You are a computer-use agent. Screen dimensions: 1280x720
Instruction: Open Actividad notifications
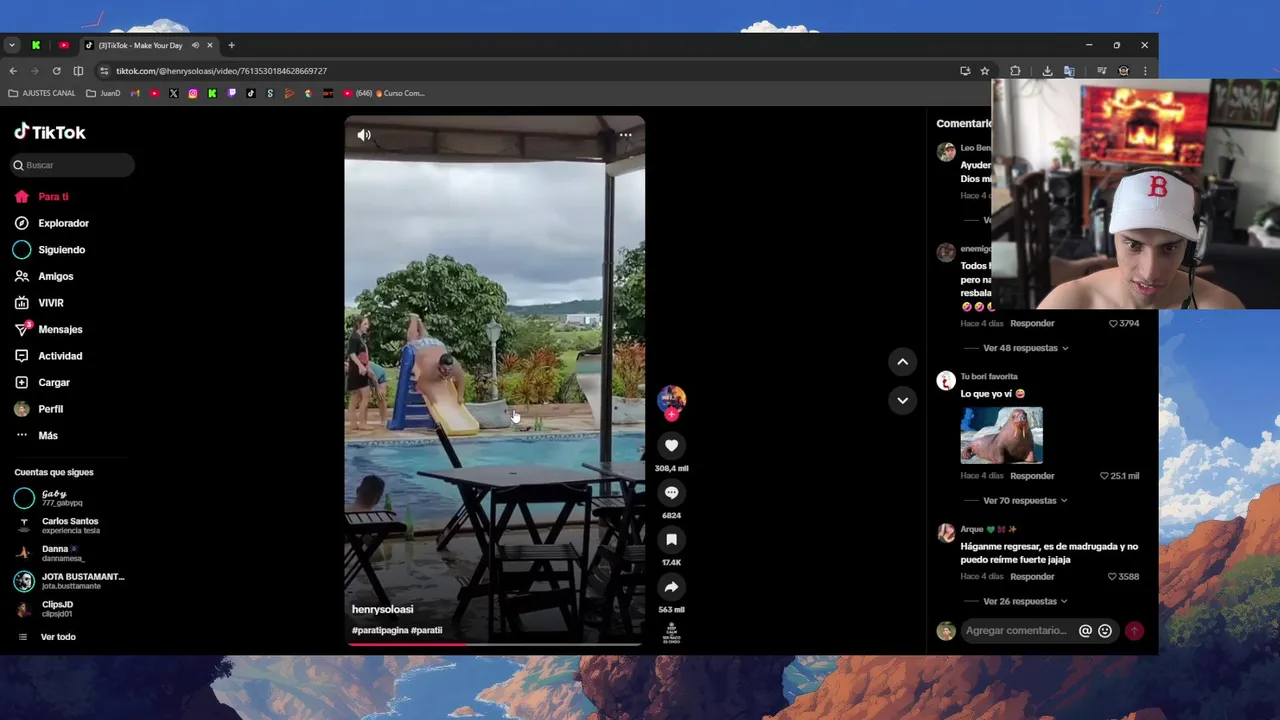pos(48,356)
